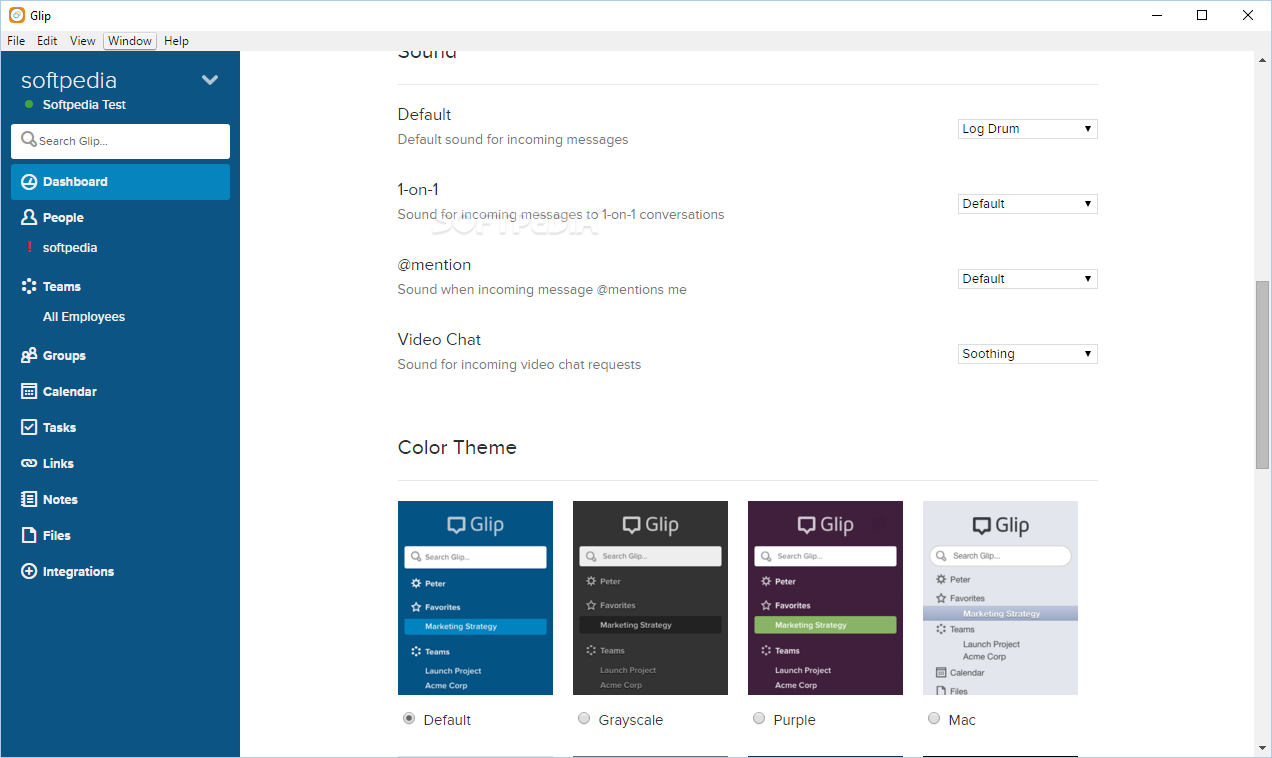Open the Edit menu
This screenshot has width=1272, height=758.
point(47,41)
